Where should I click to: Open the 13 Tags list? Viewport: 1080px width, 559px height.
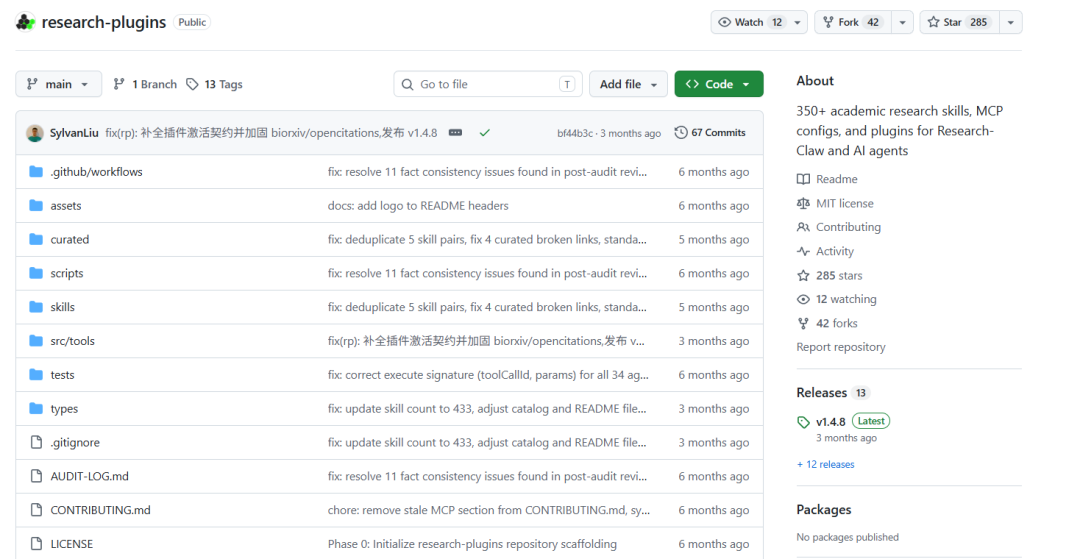pos(214,84)
